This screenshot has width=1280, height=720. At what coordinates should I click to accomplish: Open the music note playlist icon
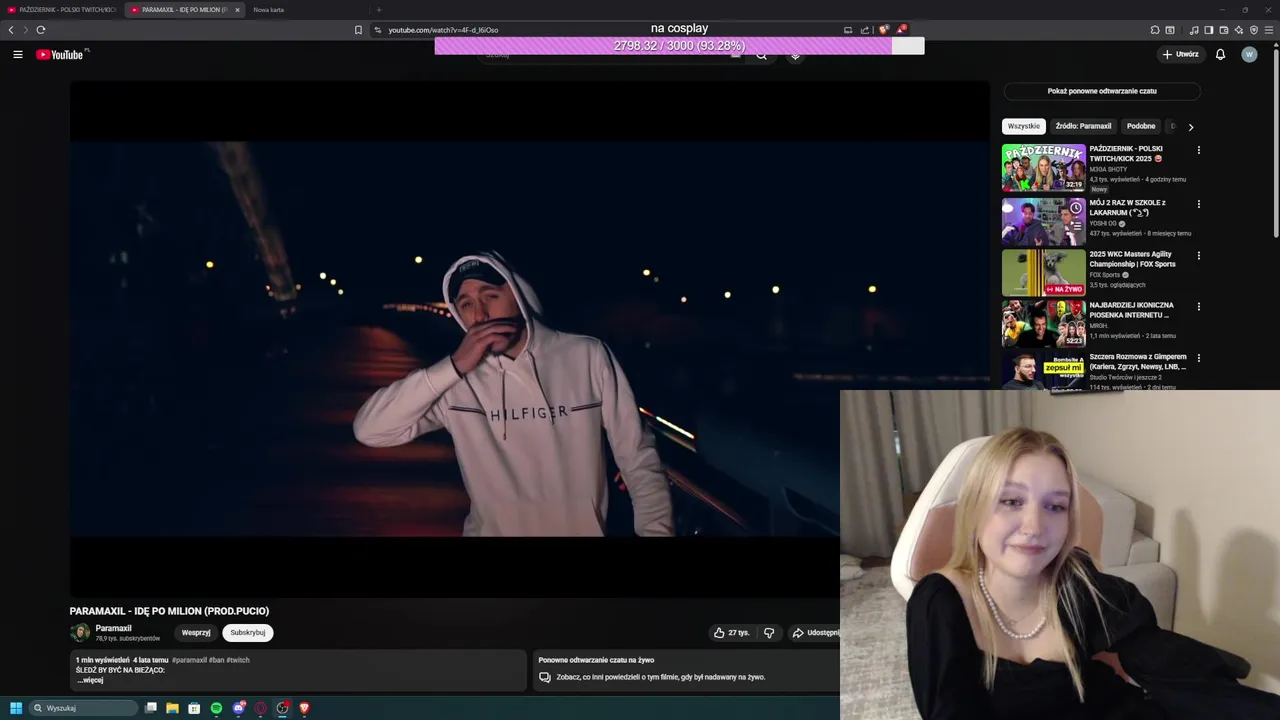[1194, 30]
